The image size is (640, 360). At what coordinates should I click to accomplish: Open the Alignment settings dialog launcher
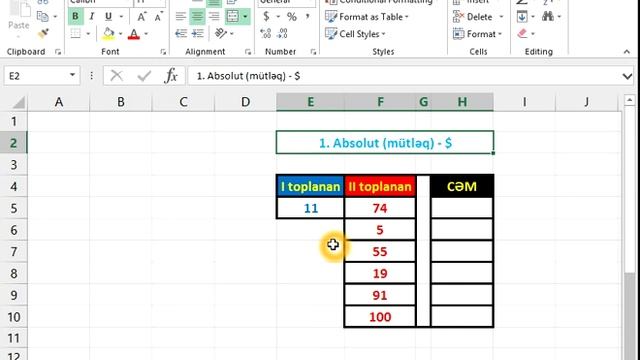coord(248,52)
